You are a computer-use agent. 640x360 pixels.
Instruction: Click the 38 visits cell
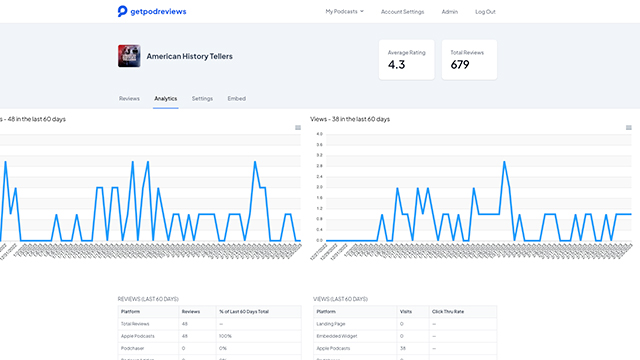tap(403, 348)
